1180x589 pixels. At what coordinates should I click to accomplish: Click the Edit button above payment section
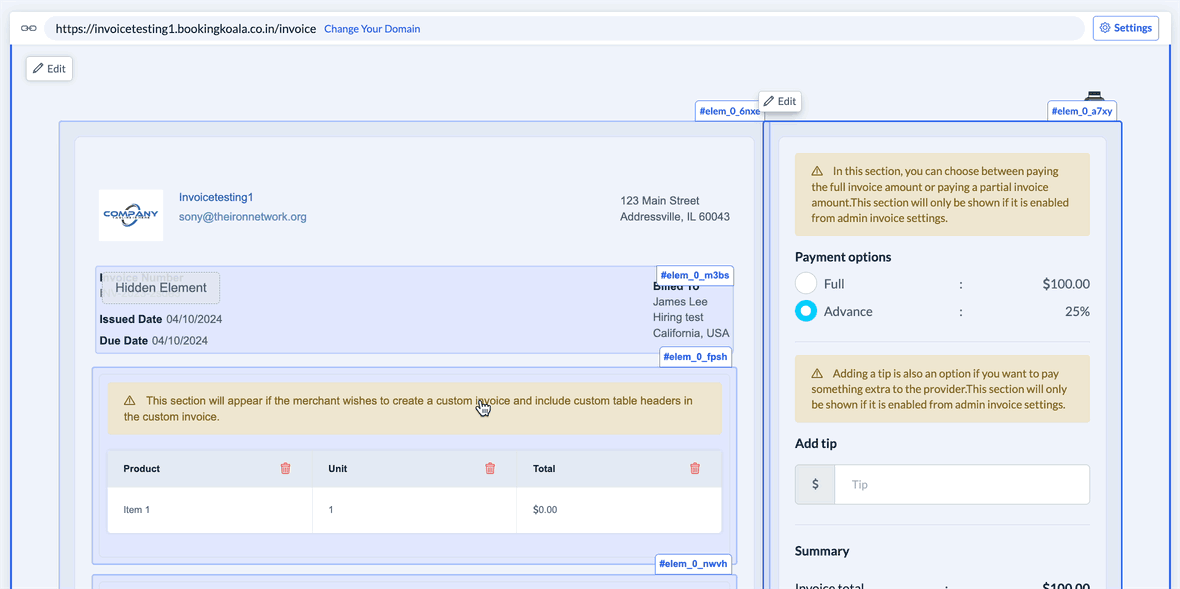[780, 101]
